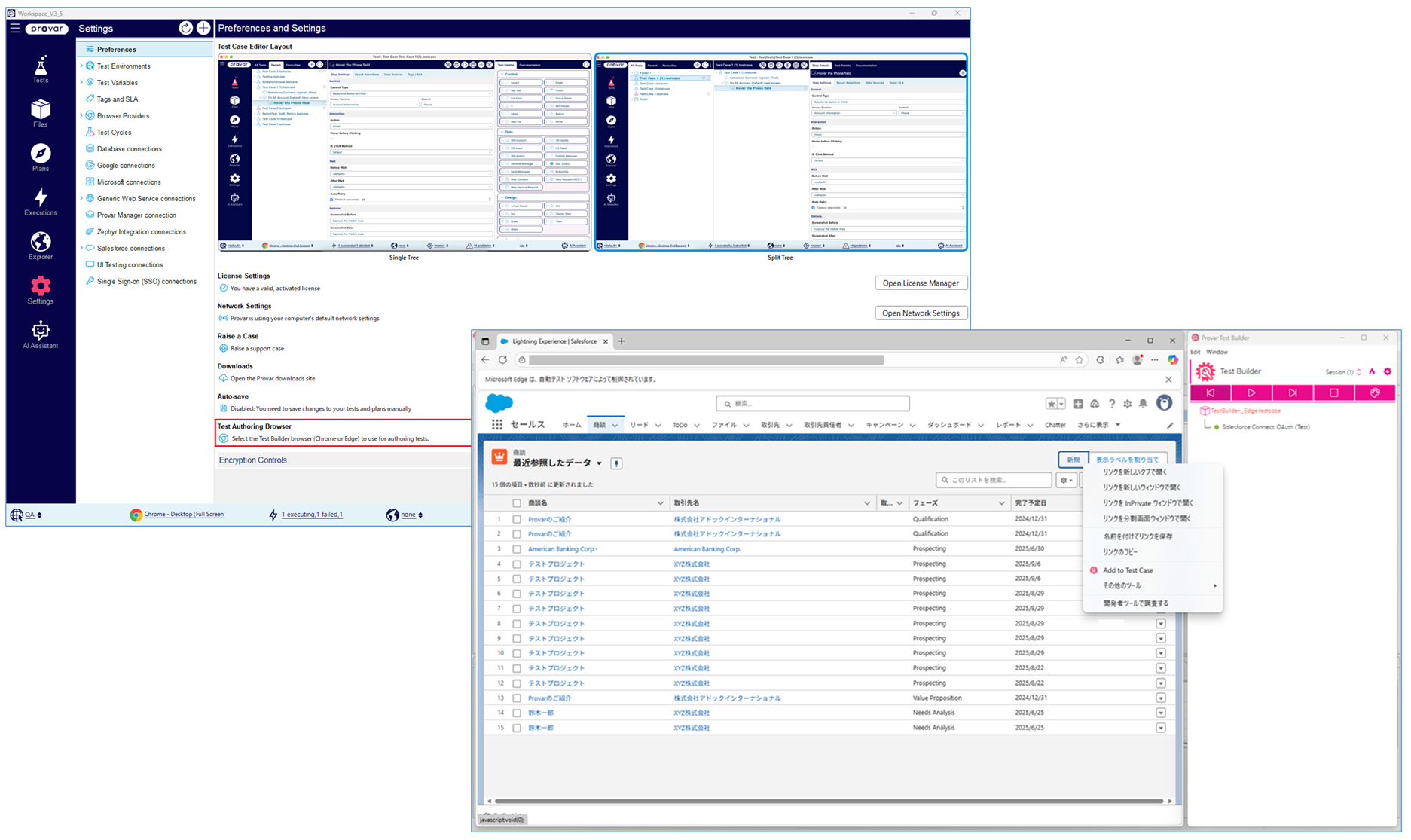The image size is (1411, 840).
Task: Select the Split Tree layout thumbnail
Action: pyautogui.click(x=780, y=151)
